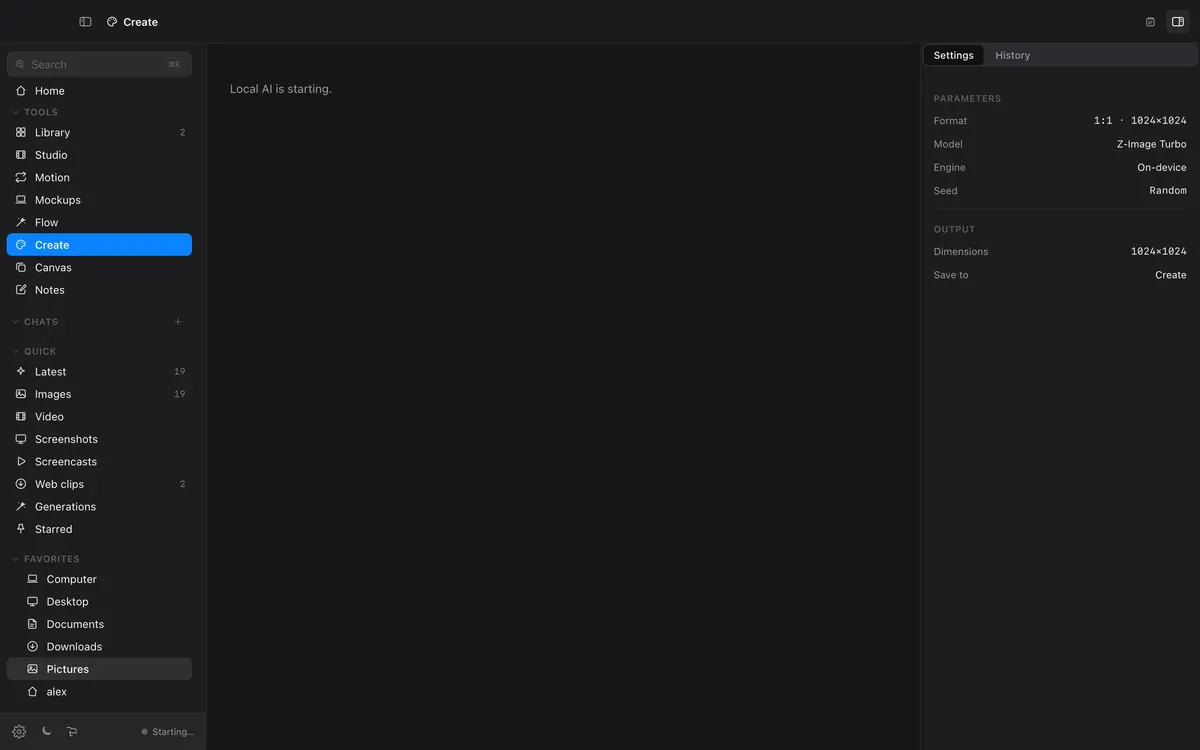Image resolution: width=1200 pixels, height=750 pixels.
Task: Open the Starred pin icon
Action: point(21,529)
